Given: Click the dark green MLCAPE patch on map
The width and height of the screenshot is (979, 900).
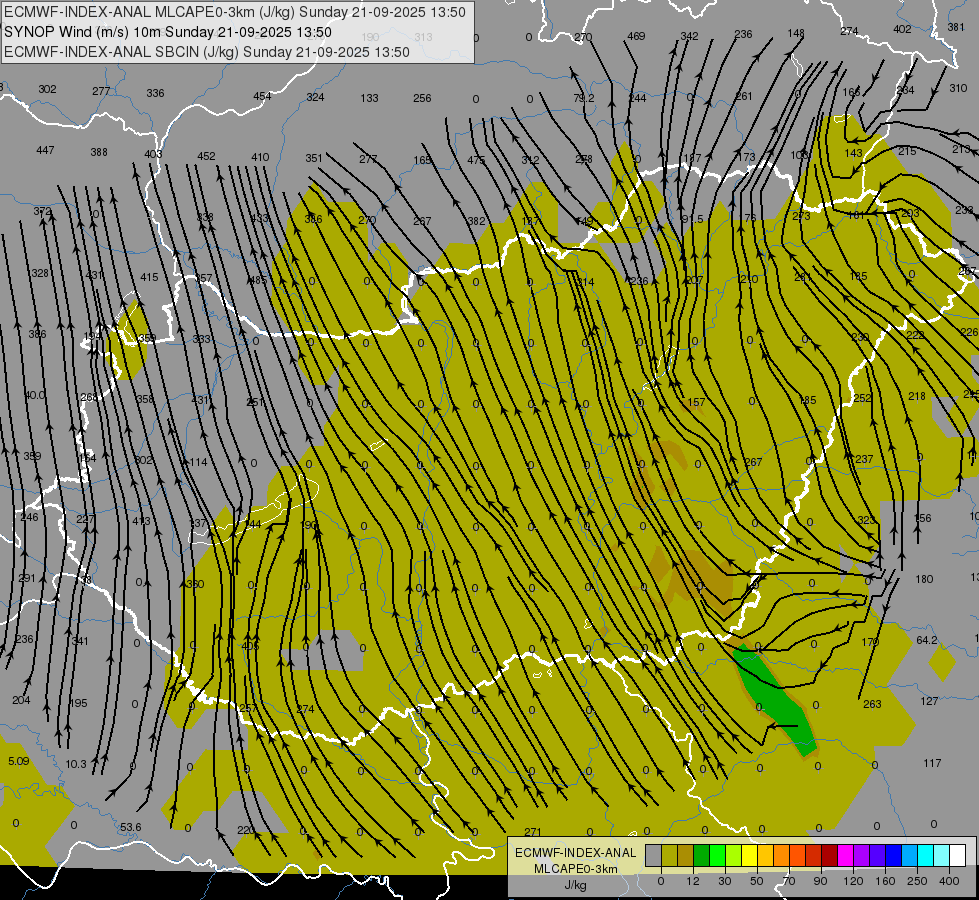Looking at the screenshot, I should (773, 698).
